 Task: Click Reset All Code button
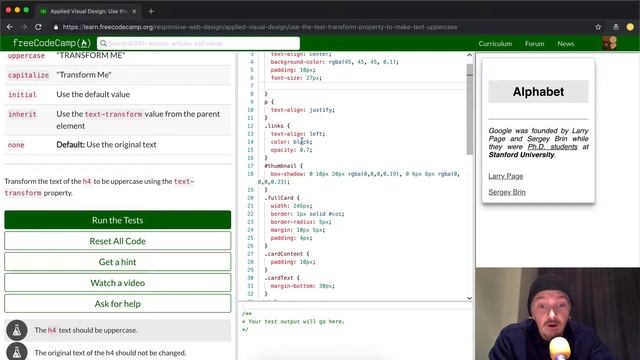coord(118,241)
